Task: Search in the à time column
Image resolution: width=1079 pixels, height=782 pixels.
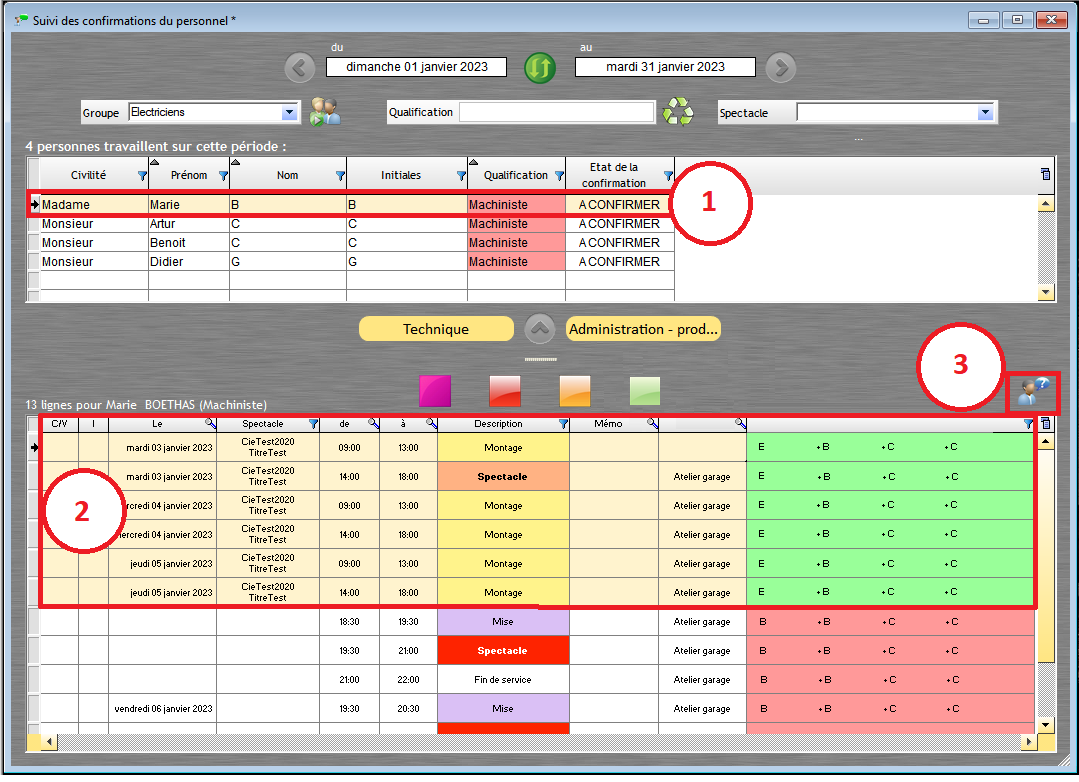Action: click(x=431, y=424)
